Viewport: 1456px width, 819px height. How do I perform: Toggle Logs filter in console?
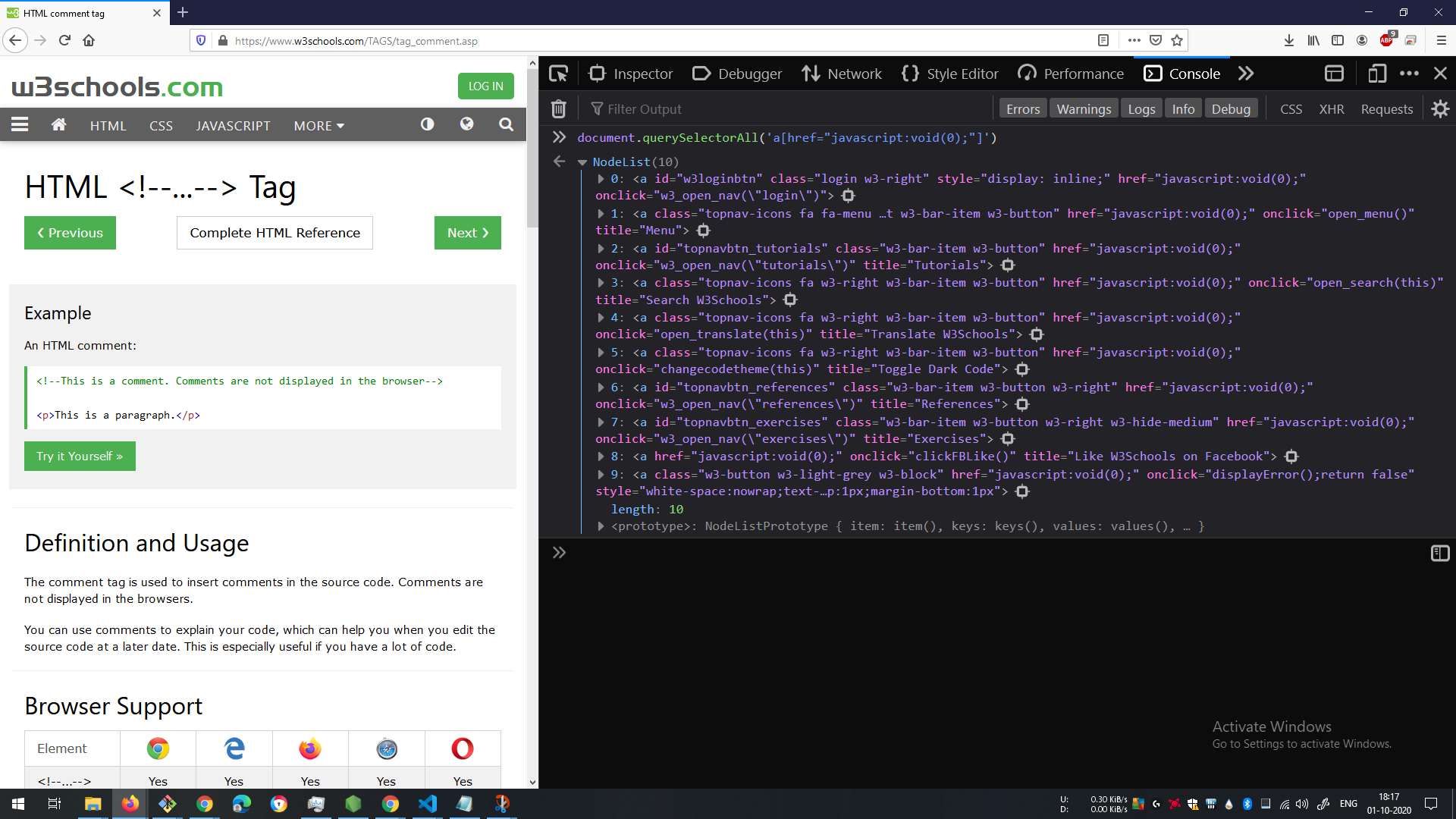pyautogui.click(x=1141, y=109)
